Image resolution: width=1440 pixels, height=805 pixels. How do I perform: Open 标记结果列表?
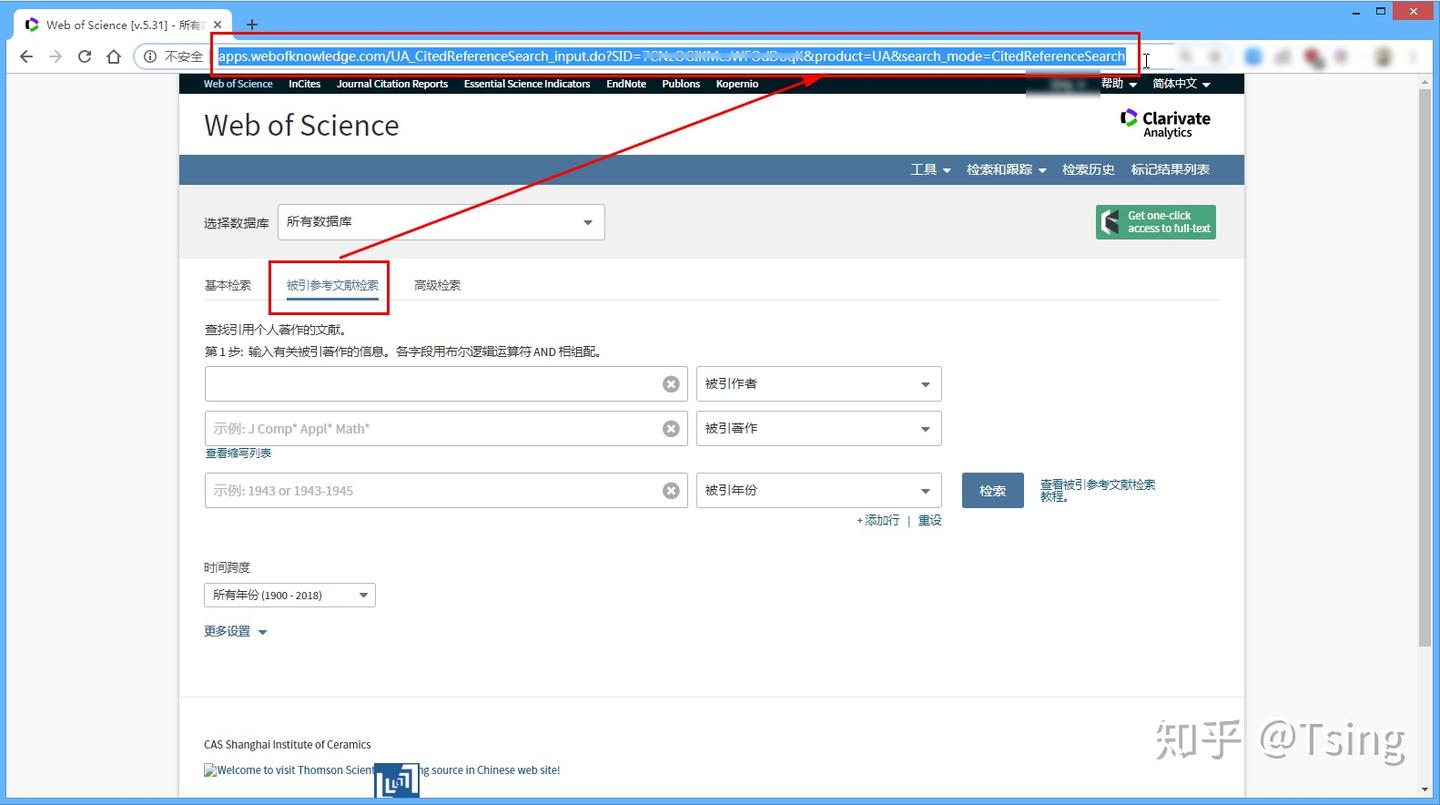[1170, 170]
